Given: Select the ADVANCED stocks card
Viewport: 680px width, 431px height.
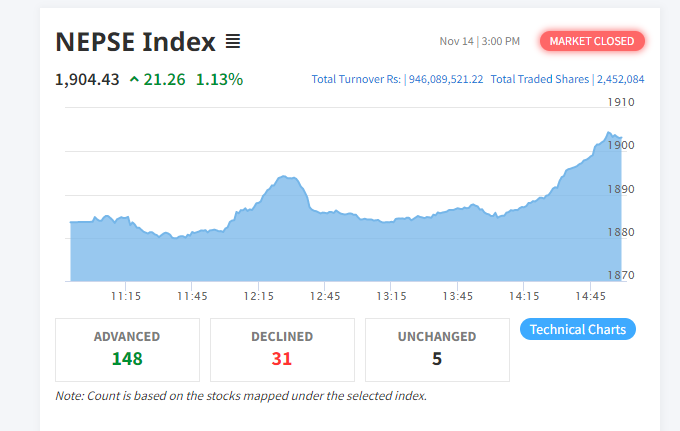Looking at the screenshot, I should pos(127,349).
